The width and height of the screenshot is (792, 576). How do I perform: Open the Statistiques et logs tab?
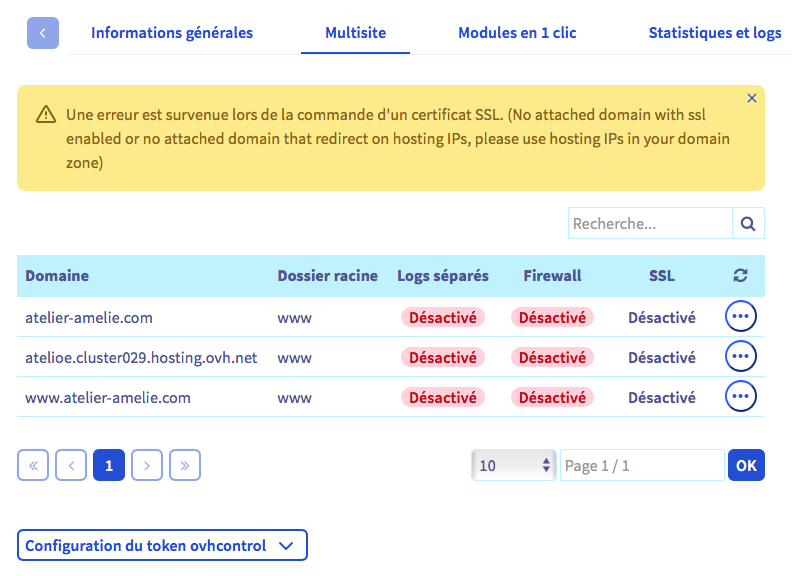[715, 33]
